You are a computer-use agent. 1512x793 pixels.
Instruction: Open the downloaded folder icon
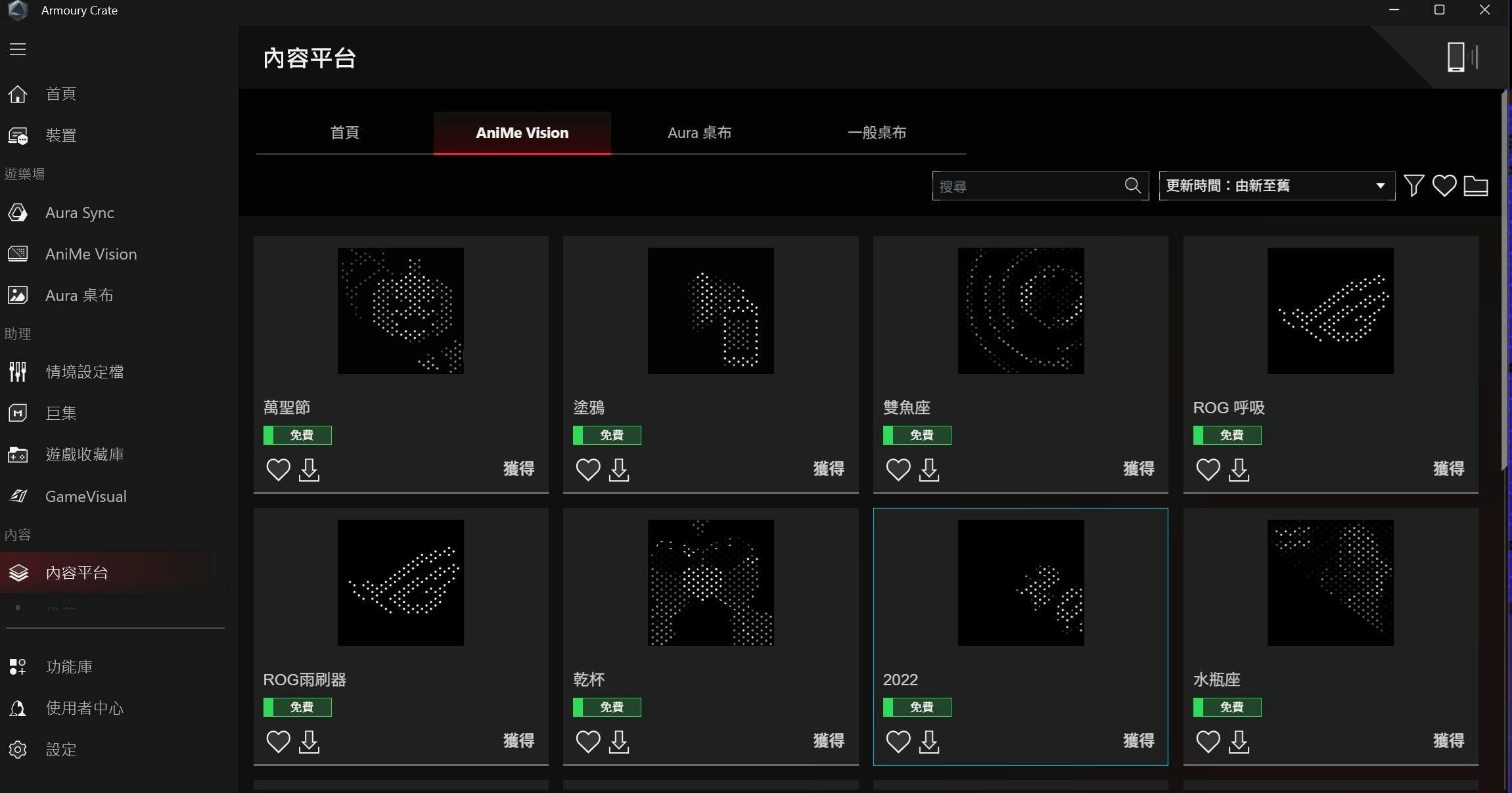click(x=1476, y=186)
